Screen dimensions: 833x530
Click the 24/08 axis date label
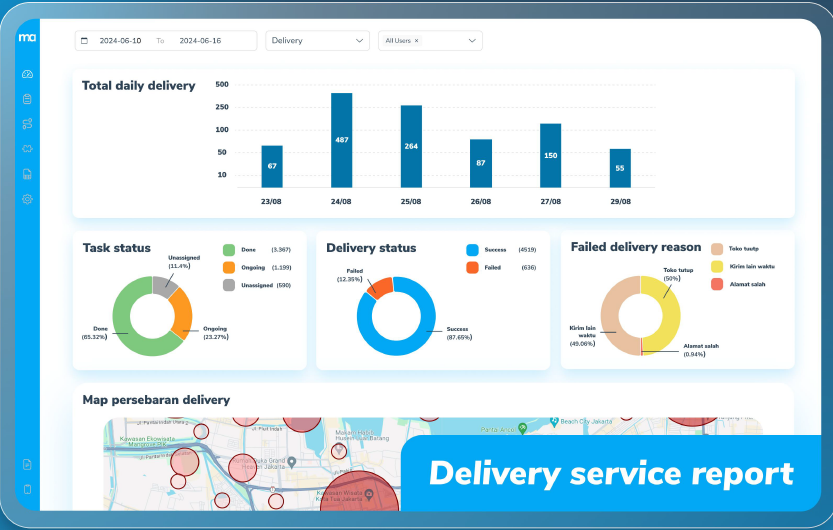pyautogui.click(x=341, y=202)
